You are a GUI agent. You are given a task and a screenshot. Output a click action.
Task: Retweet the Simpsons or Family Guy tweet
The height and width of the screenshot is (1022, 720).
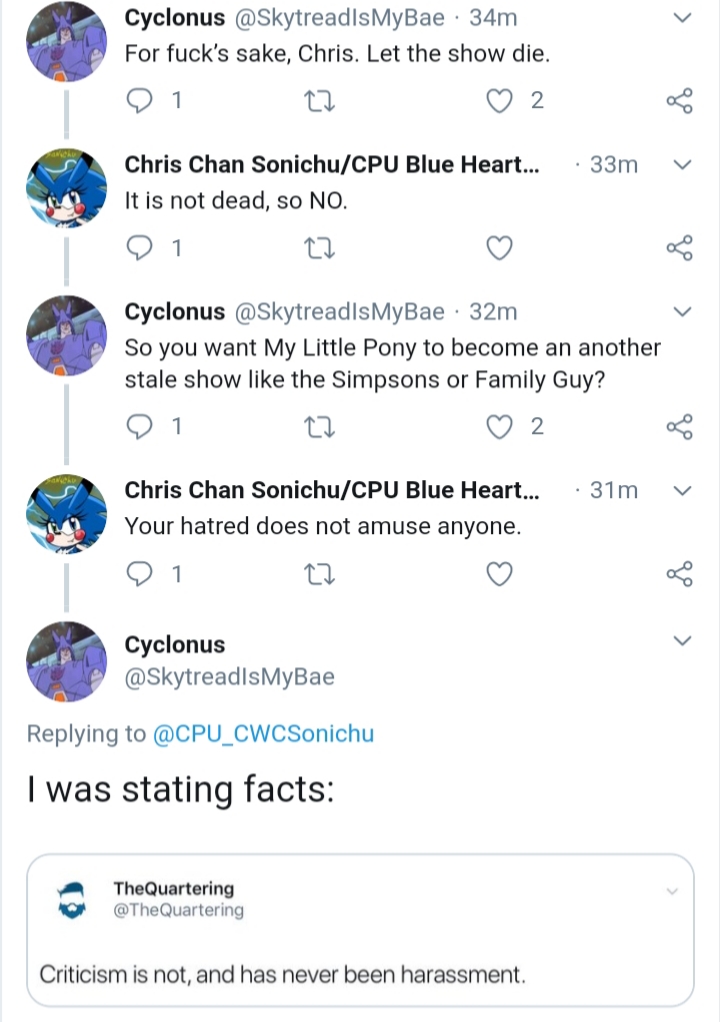click(319, 427)
